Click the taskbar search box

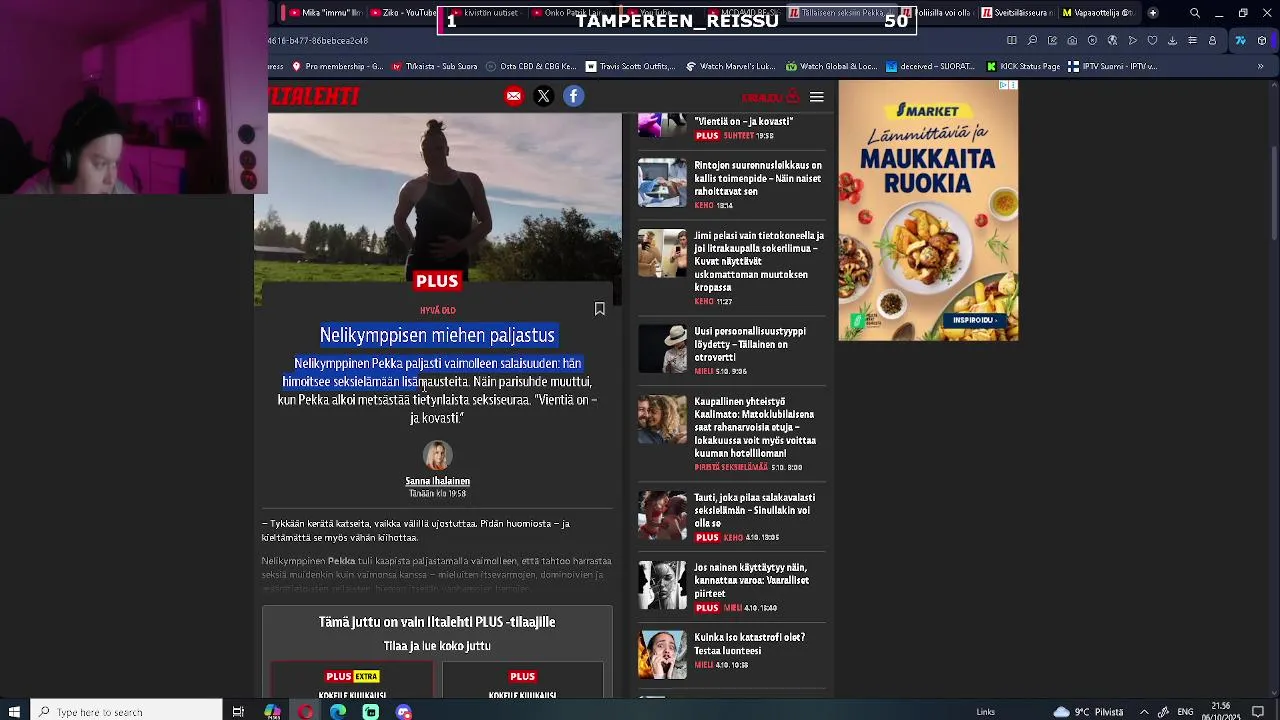click(126, 711)
